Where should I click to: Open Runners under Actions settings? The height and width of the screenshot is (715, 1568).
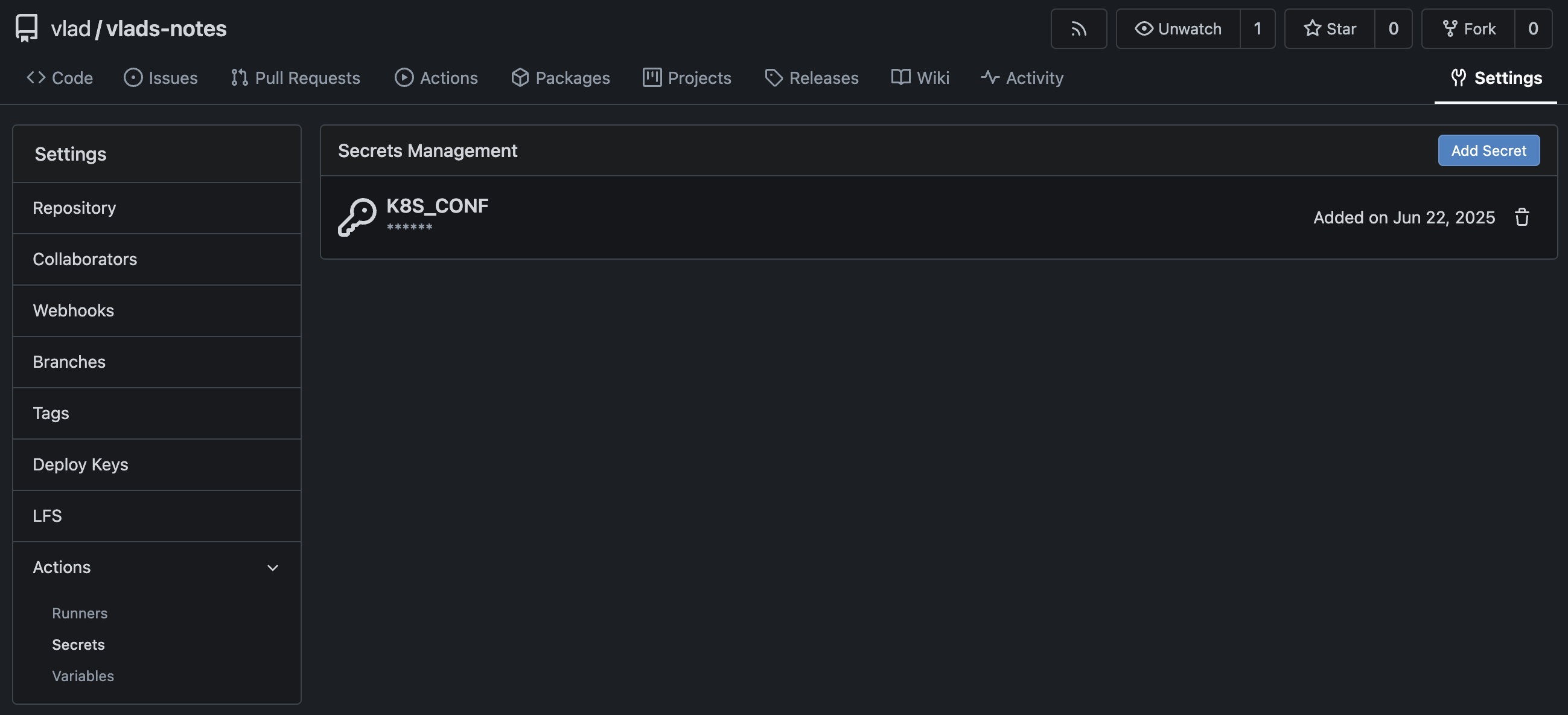click(x=80, y=614)
